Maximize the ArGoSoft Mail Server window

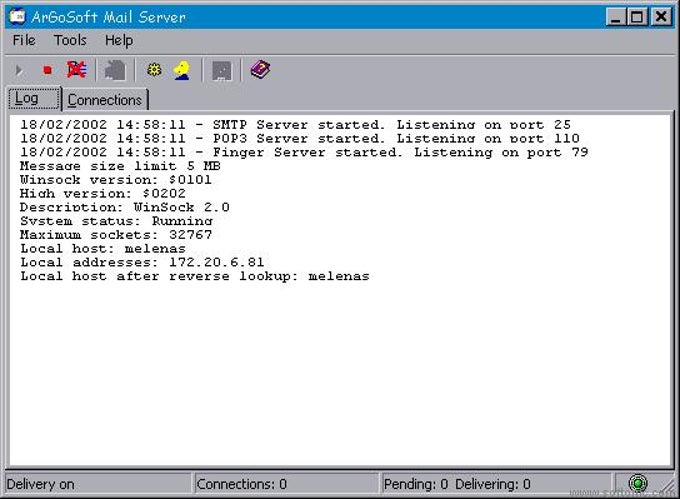click(637, 17)
